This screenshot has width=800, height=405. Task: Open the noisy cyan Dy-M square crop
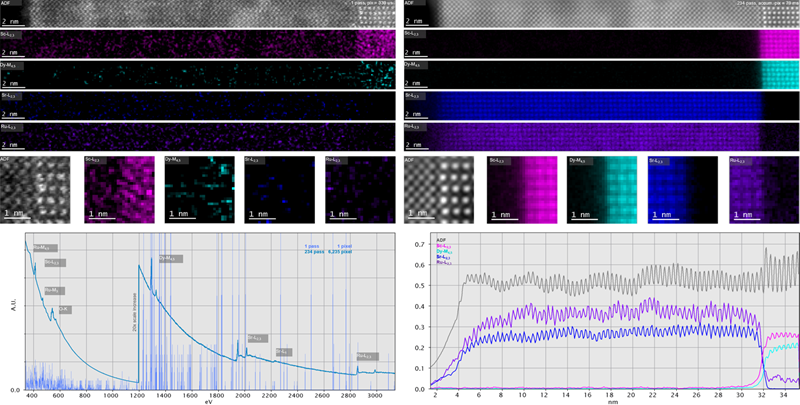[x=199, y=190]
